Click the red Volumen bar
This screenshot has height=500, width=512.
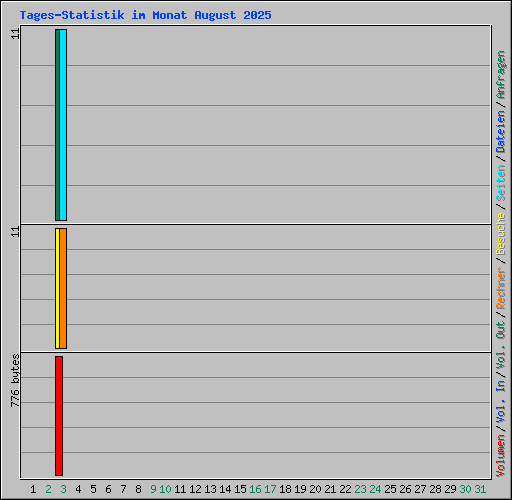click(59, 416)
